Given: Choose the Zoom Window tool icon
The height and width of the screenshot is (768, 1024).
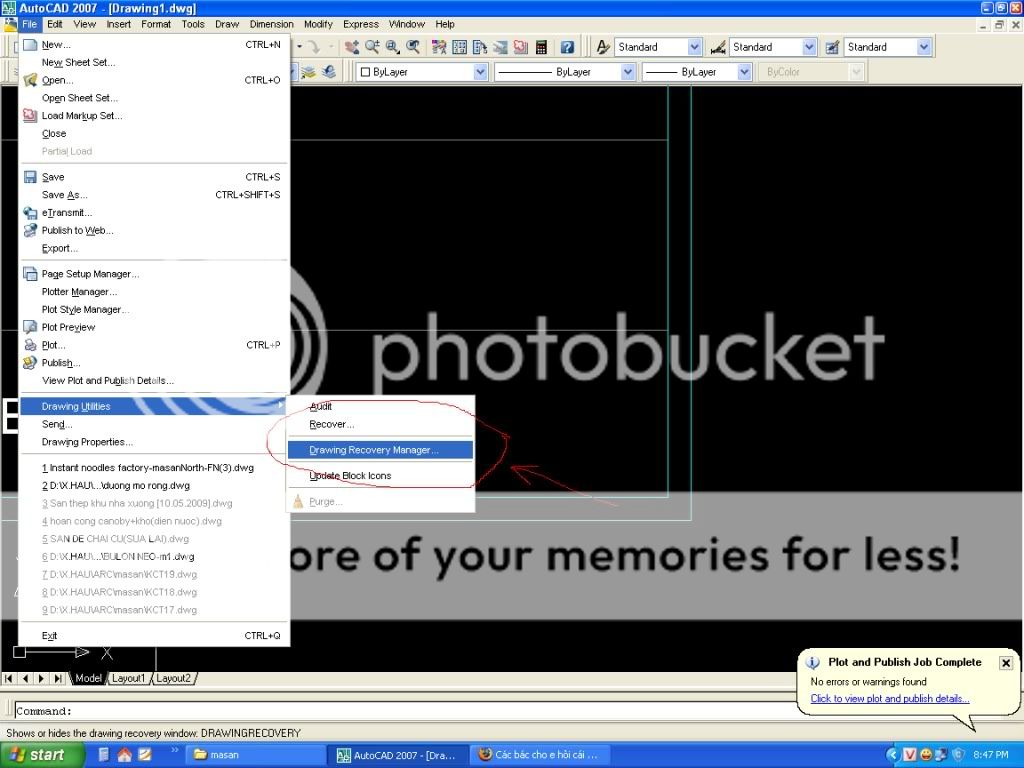Looking at the screenshot, I should [392, 47].
